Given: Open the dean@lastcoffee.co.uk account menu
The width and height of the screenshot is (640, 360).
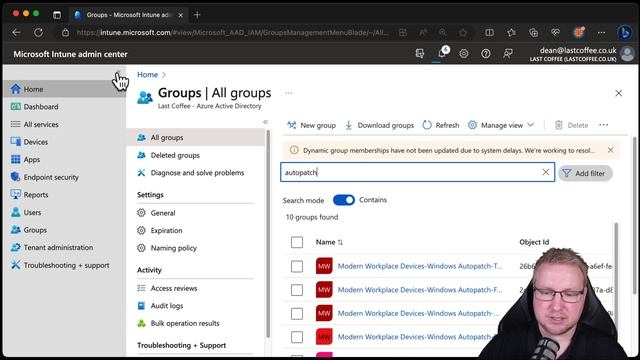Looking at the screenshot, I should click(x=582, y=54).
